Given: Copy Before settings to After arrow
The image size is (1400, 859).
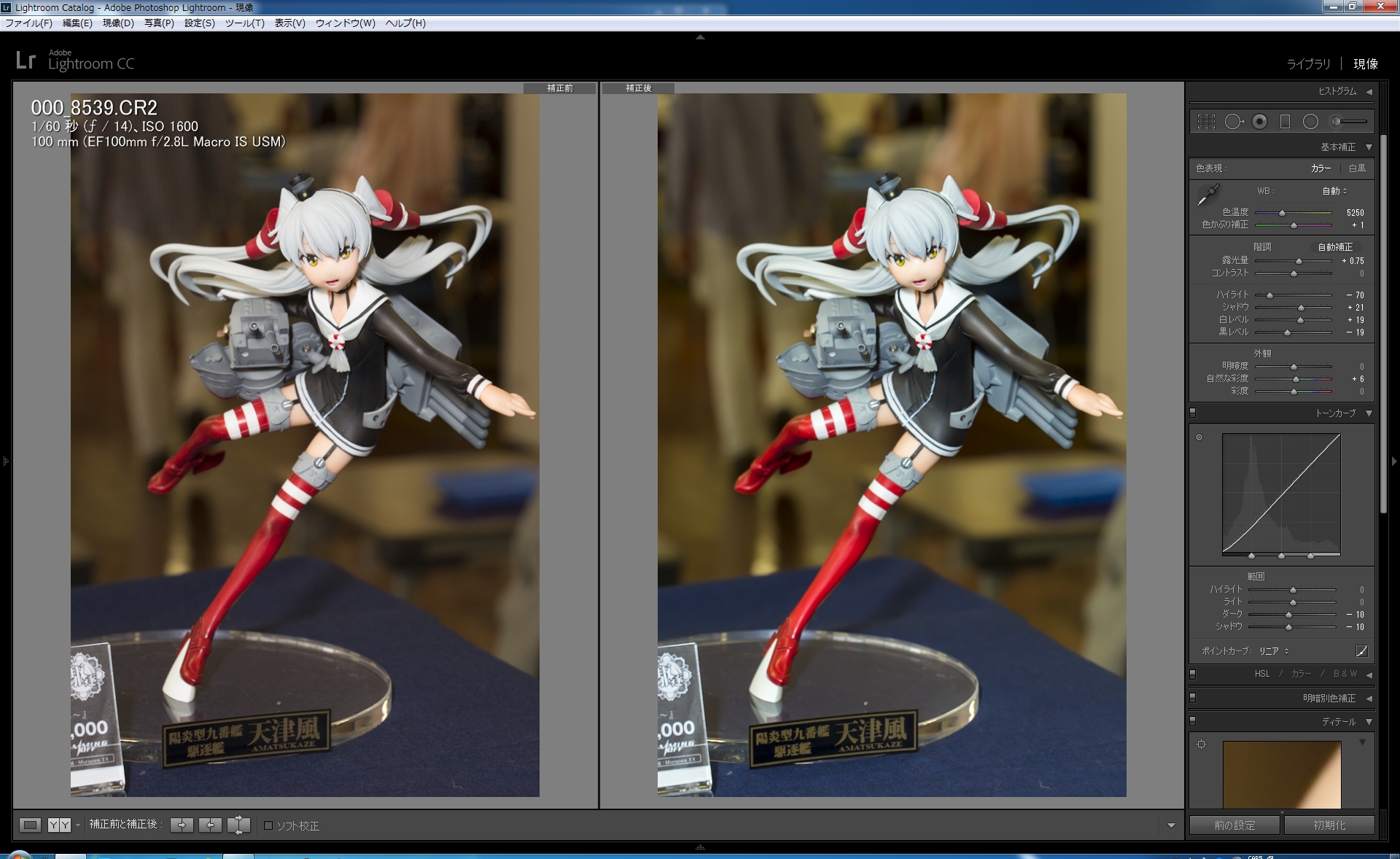Looking at the screenshot, I should coord(182,825).
